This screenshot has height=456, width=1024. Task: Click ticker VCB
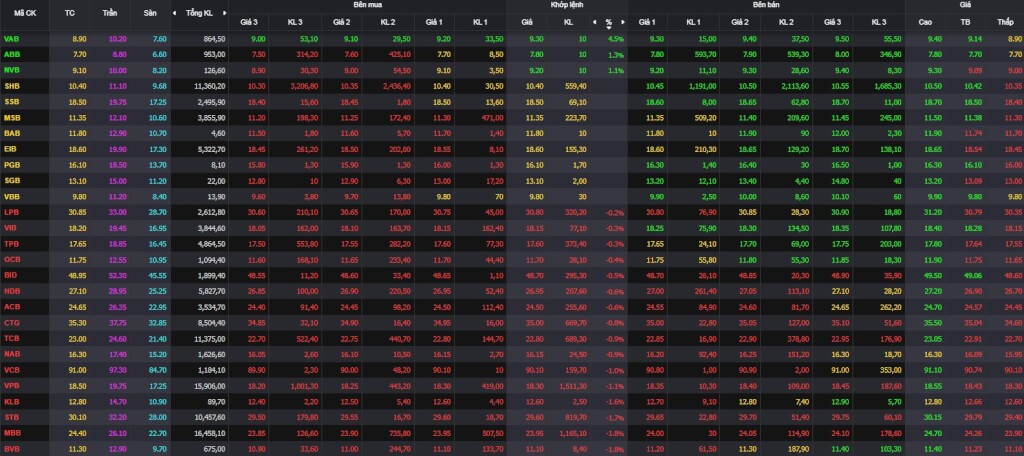12,370
